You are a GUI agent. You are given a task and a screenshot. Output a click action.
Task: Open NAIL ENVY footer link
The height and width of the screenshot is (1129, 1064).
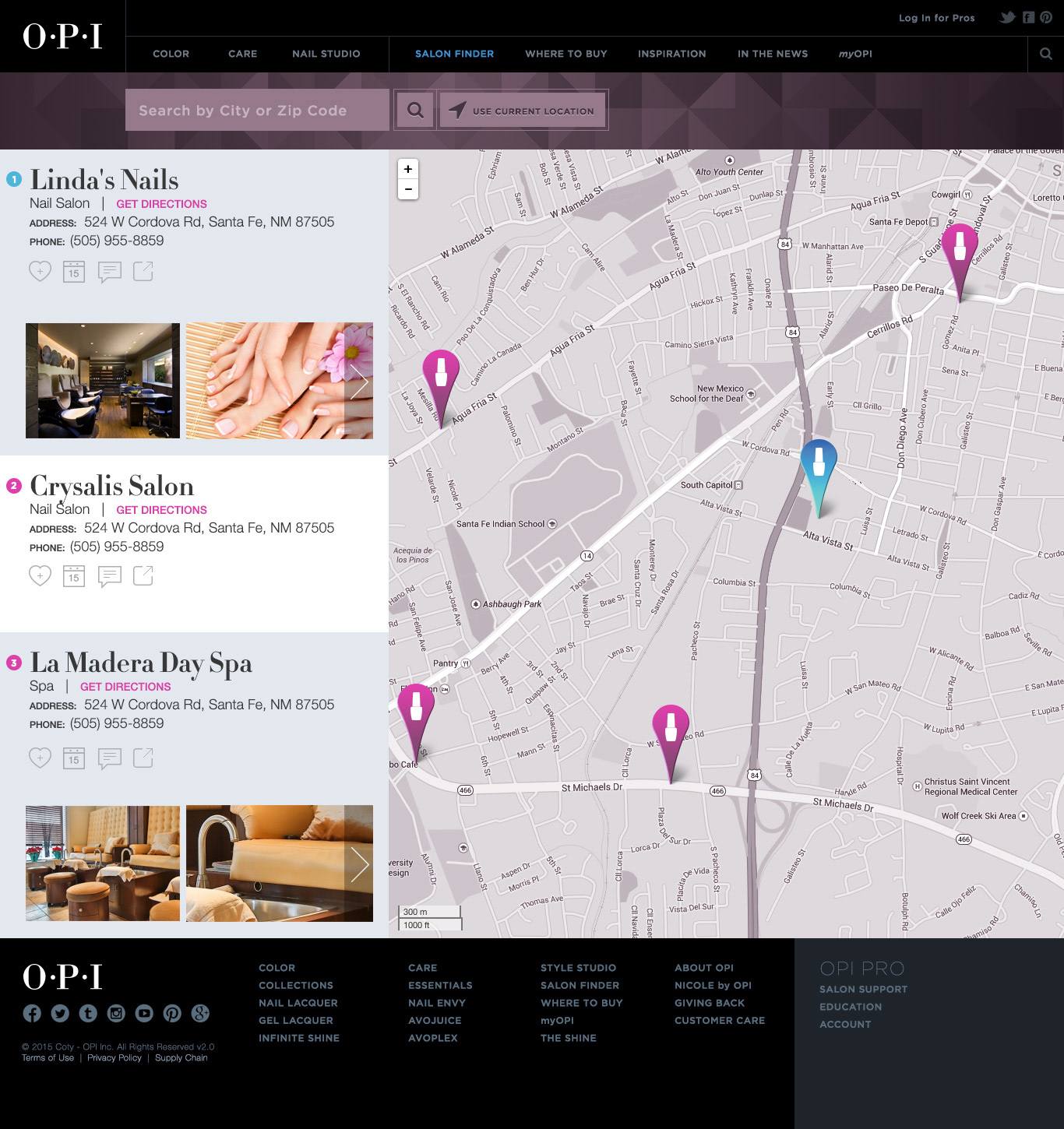click(x=437, y=1003)
